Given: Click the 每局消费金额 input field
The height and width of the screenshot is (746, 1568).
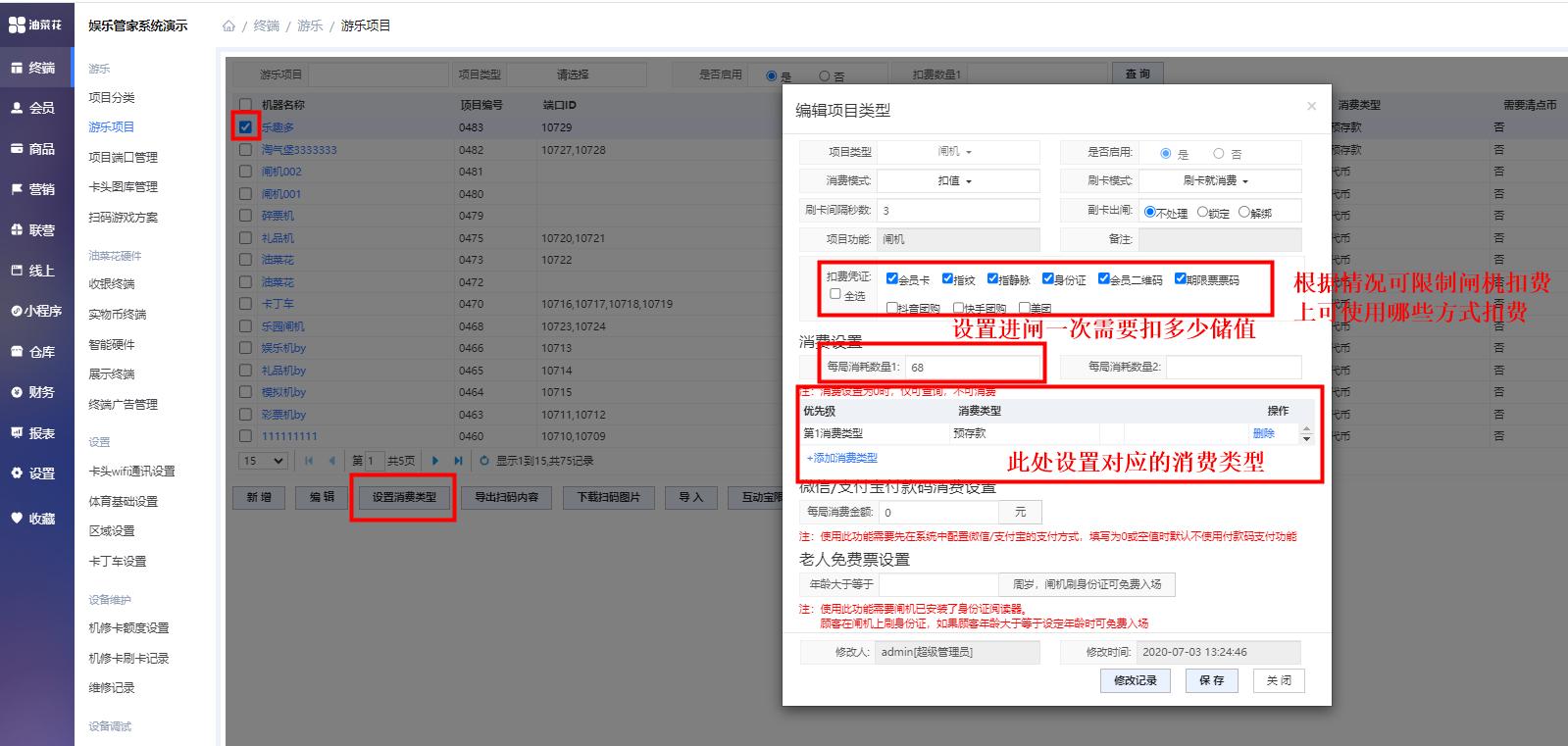Looking at the screenshot, I should tap(938, 512).
